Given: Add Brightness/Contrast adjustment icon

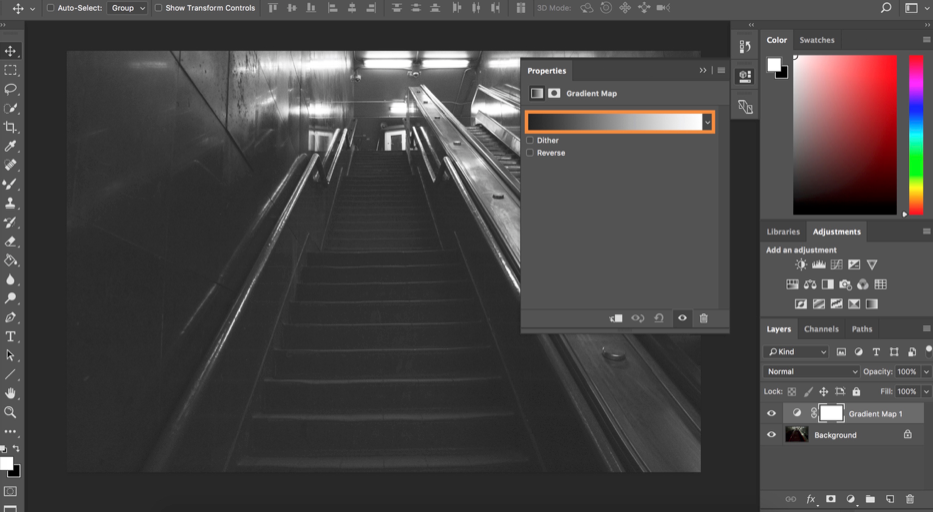Looking at the screenshot, I should pyautogui.click(x=801, y=264).
